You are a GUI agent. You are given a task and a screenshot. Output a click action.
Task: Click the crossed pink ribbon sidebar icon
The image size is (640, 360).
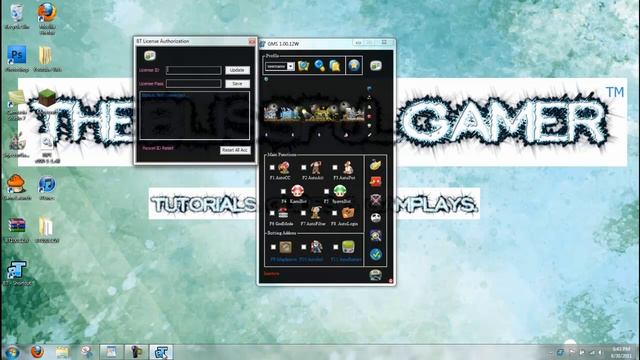tap(376, 200)
